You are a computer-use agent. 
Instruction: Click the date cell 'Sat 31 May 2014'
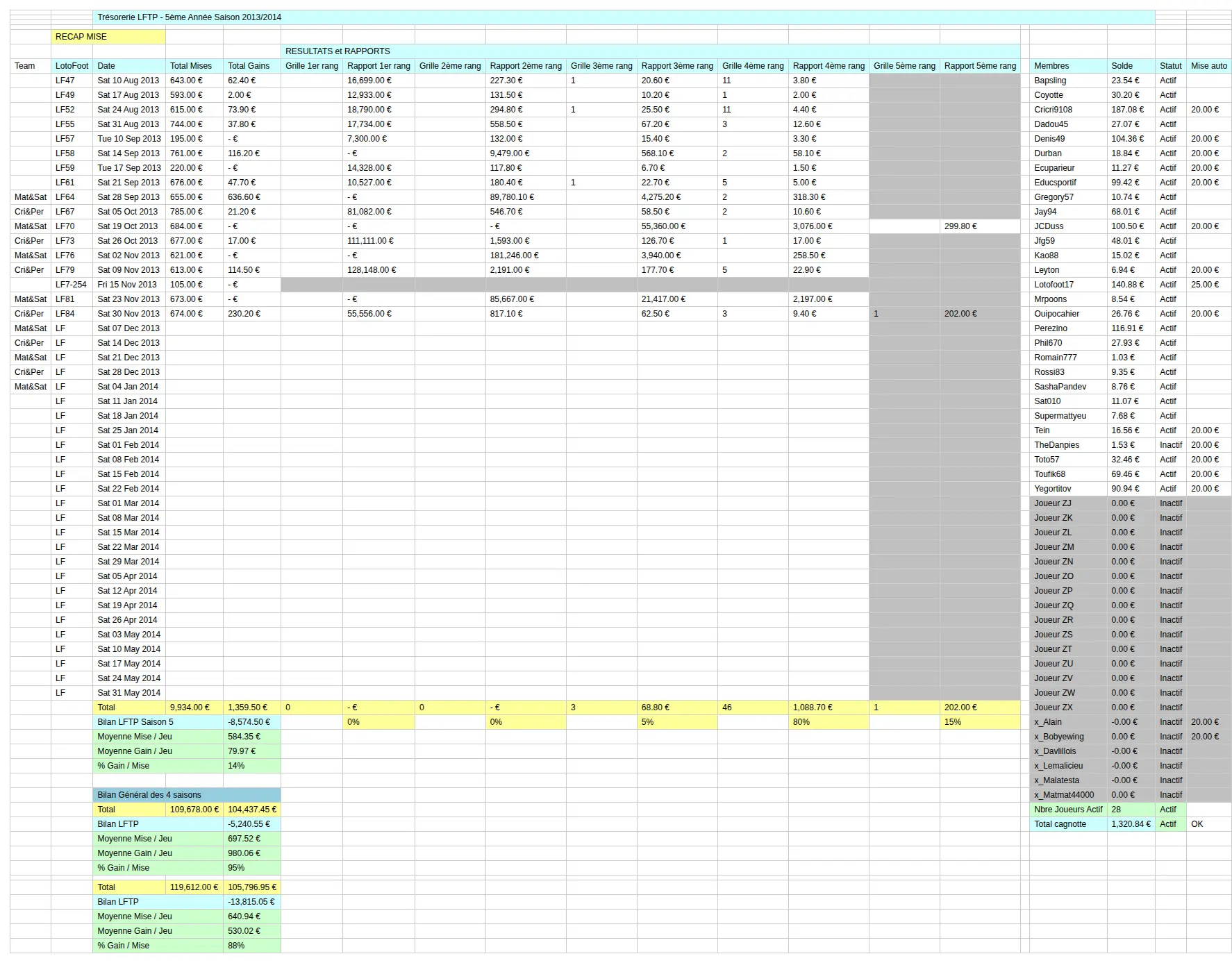click(x=129, y=693)
